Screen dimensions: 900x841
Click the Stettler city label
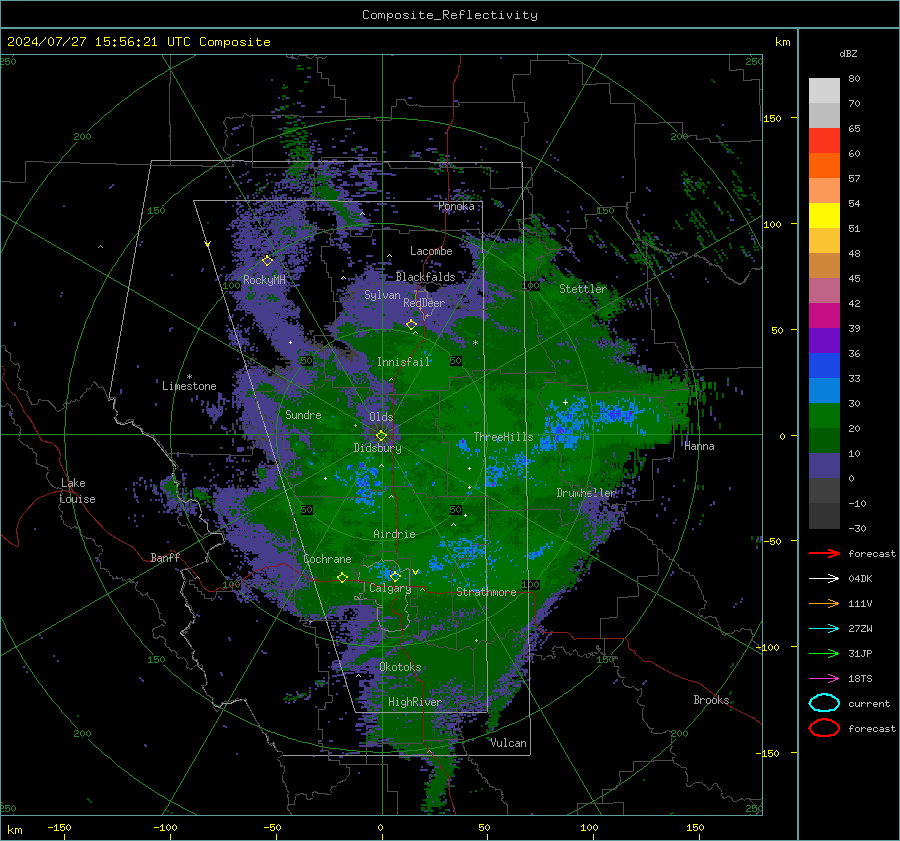(583, 289)
